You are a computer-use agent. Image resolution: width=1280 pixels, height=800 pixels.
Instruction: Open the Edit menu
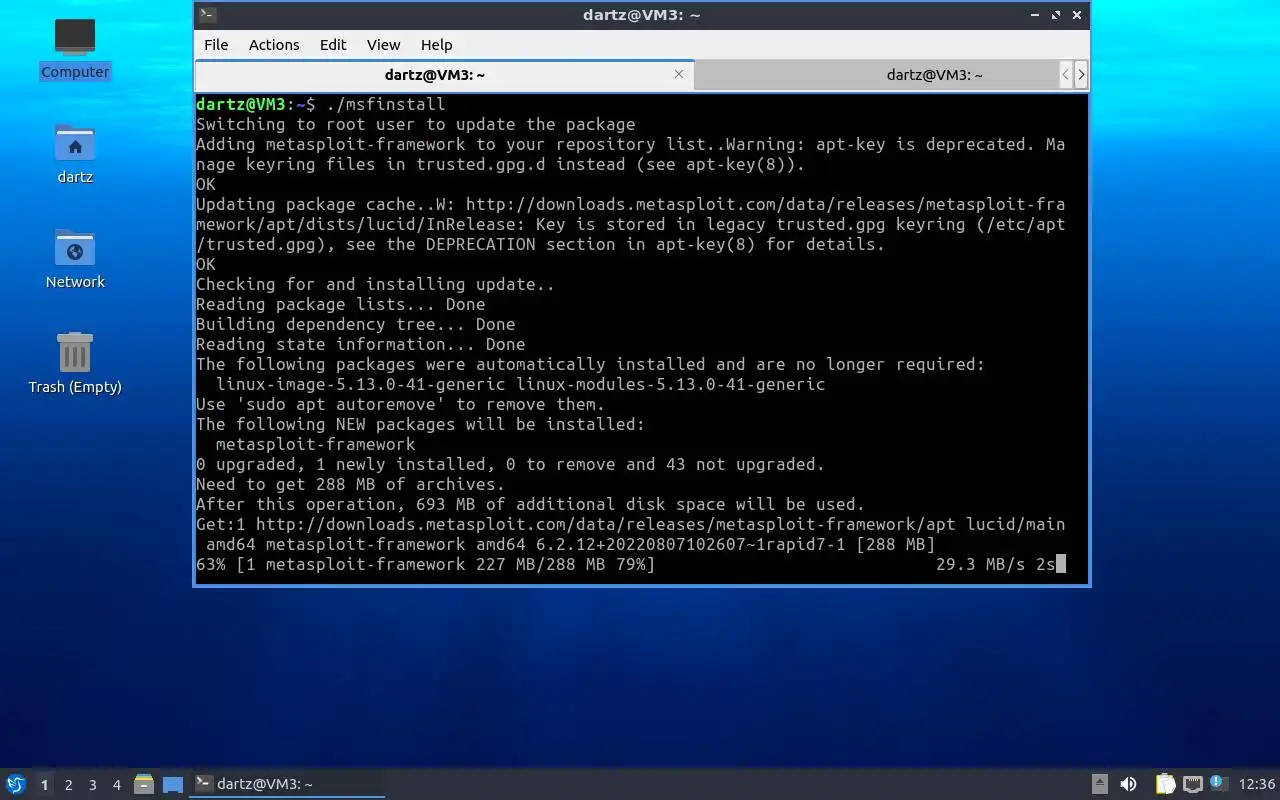point(333,45)
